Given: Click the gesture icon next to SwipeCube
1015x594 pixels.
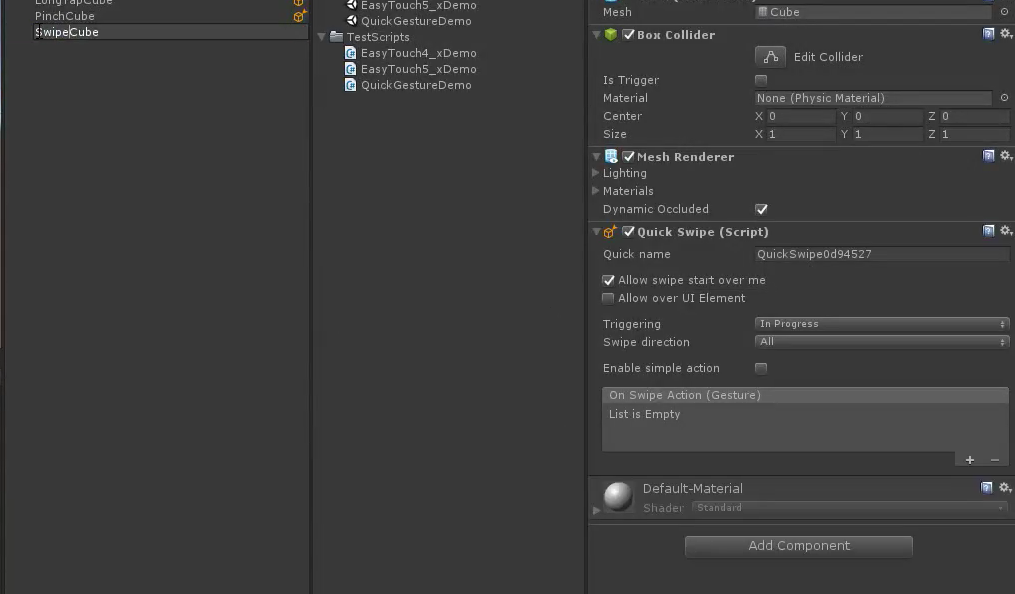Looking at the screenshot, I should tap(299, 32).
